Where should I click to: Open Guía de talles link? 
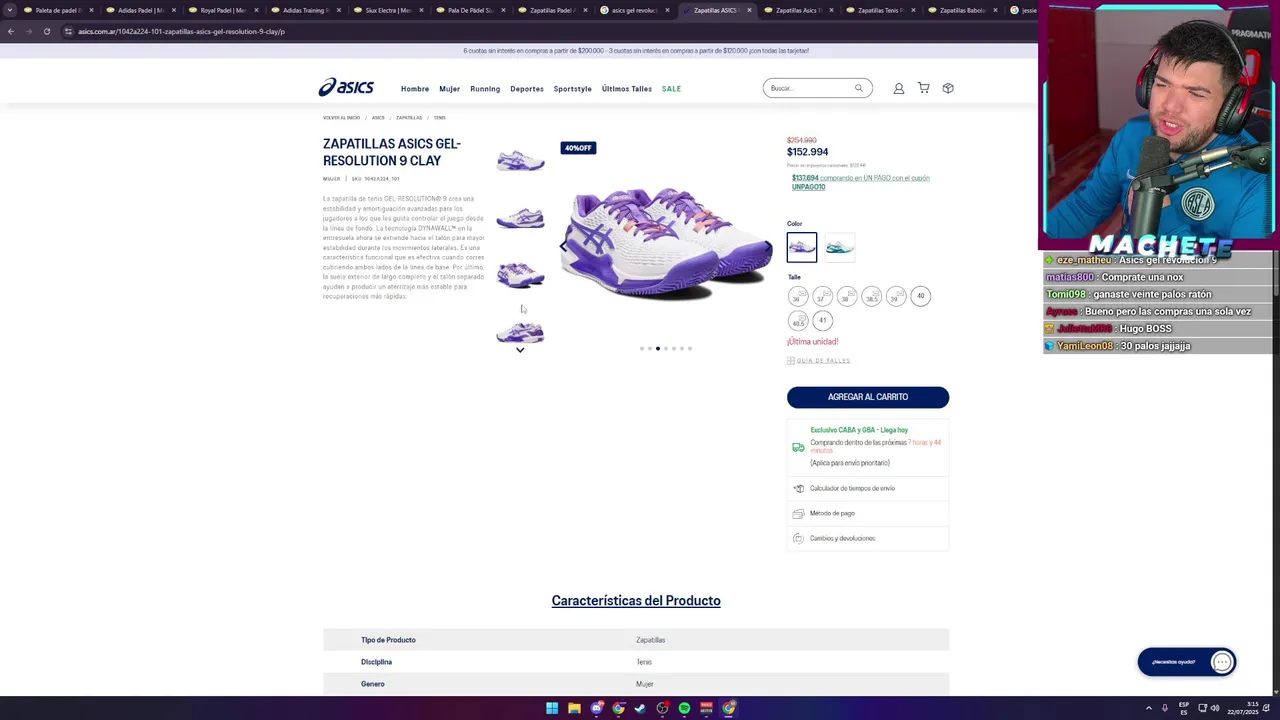pos(823,361)
